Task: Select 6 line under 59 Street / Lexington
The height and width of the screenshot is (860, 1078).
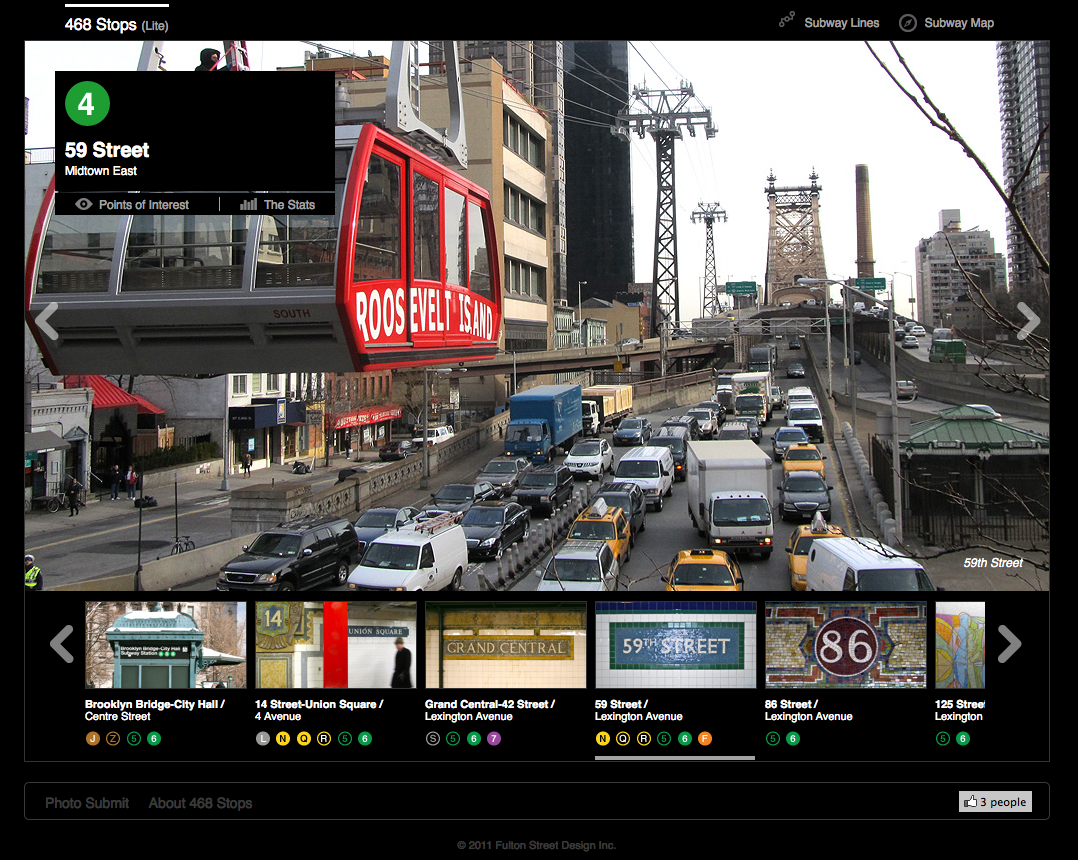Action: [x=685, y=738]
